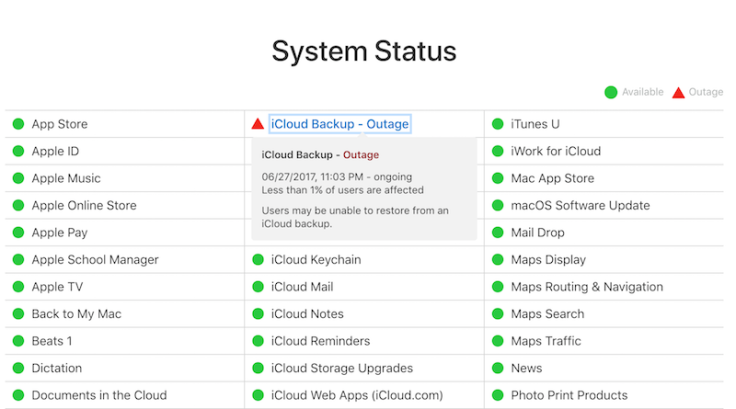Click the Maps Display label

click(548, 260)
